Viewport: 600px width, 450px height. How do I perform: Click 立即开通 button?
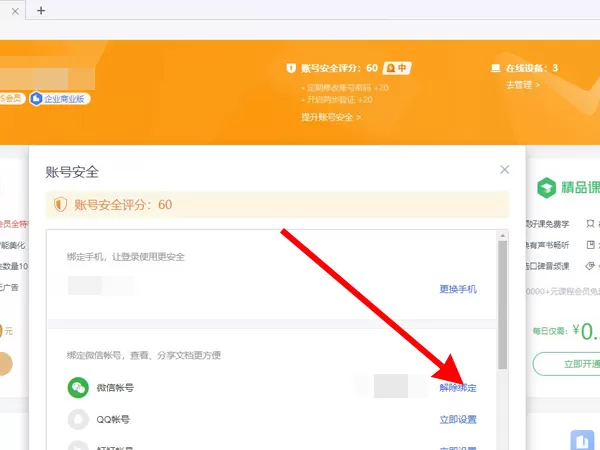tap(566, 364)
